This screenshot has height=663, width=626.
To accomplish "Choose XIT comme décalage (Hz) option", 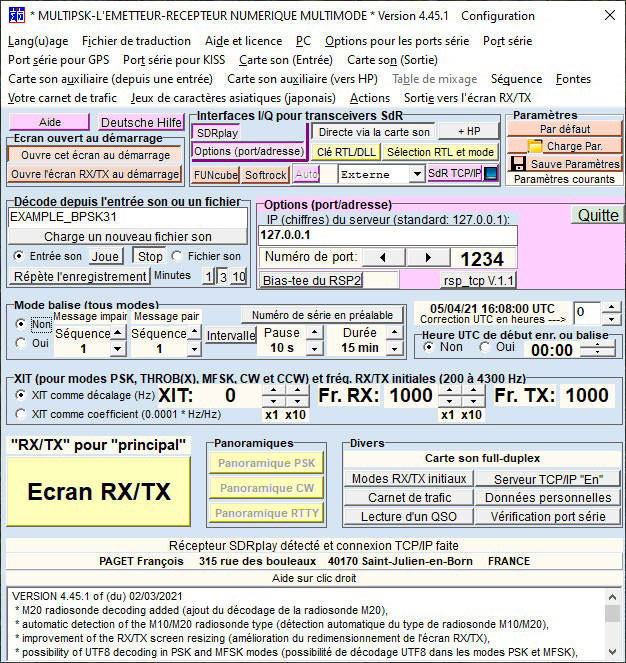I will [x=20, y=395].
